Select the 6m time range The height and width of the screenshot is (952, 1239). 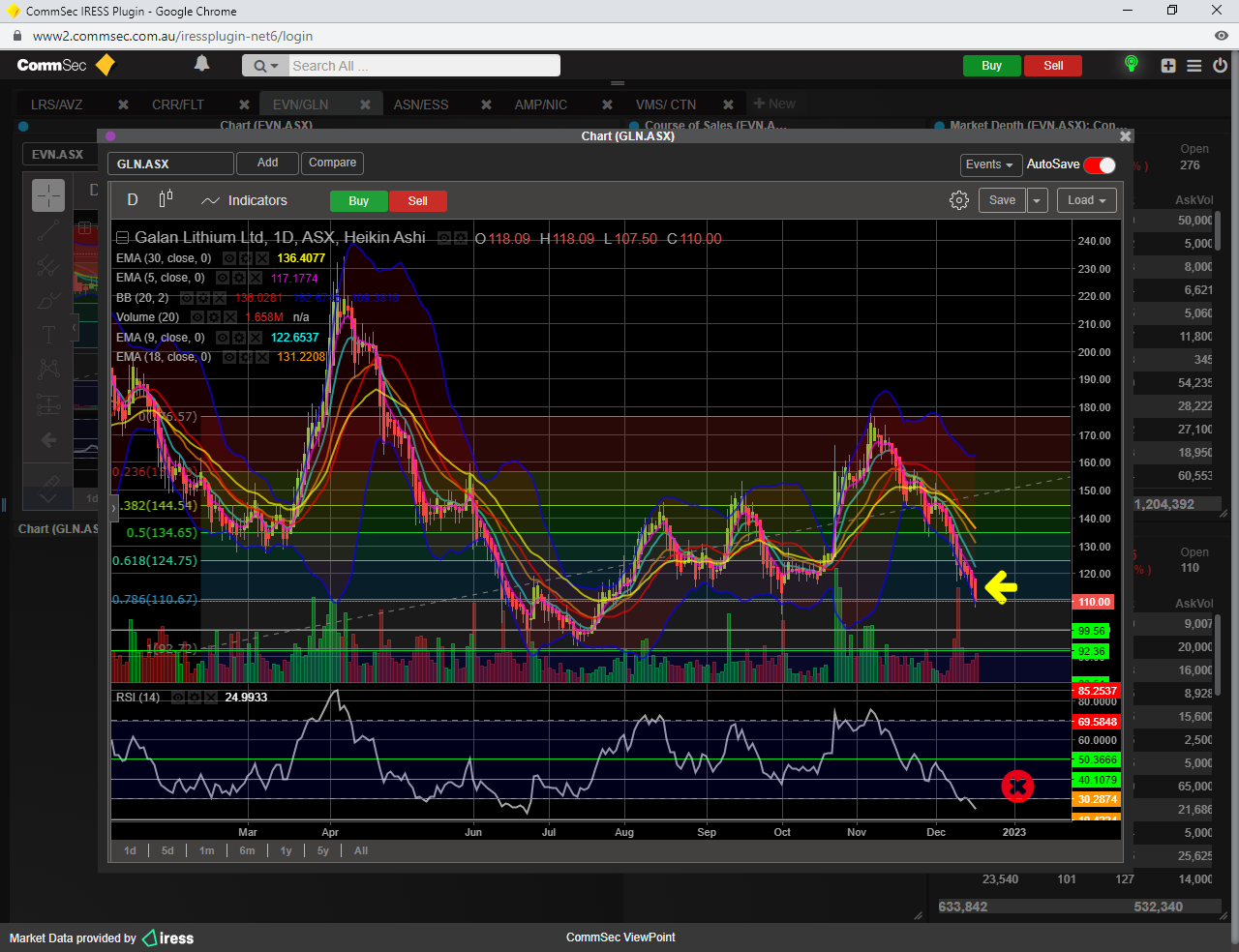click(248, 850)
